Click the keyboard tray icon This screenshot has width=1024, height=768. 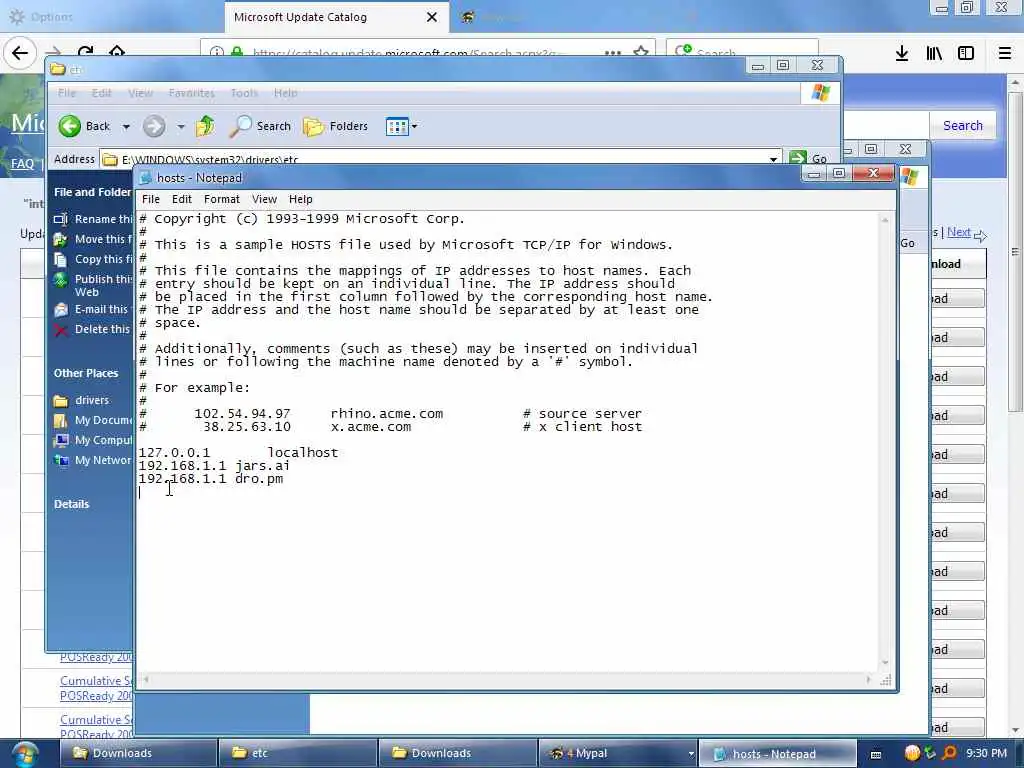pos(876,754)
